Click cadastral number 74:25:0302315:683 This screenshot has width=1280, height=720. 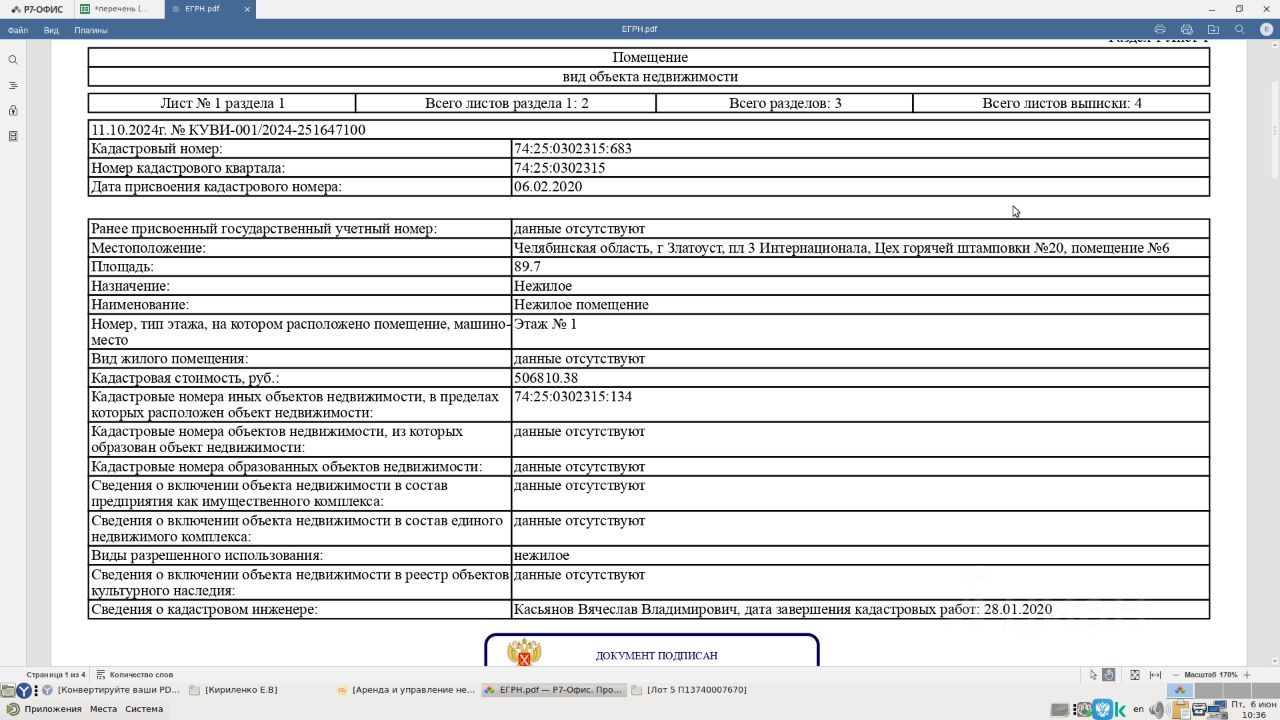point(572,149)
